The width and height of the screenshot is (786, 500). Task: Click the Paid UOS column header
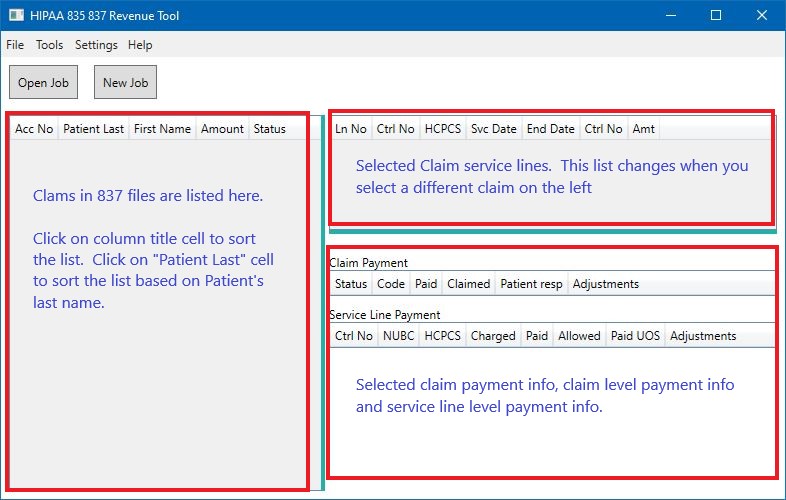[x=635, y=336]
